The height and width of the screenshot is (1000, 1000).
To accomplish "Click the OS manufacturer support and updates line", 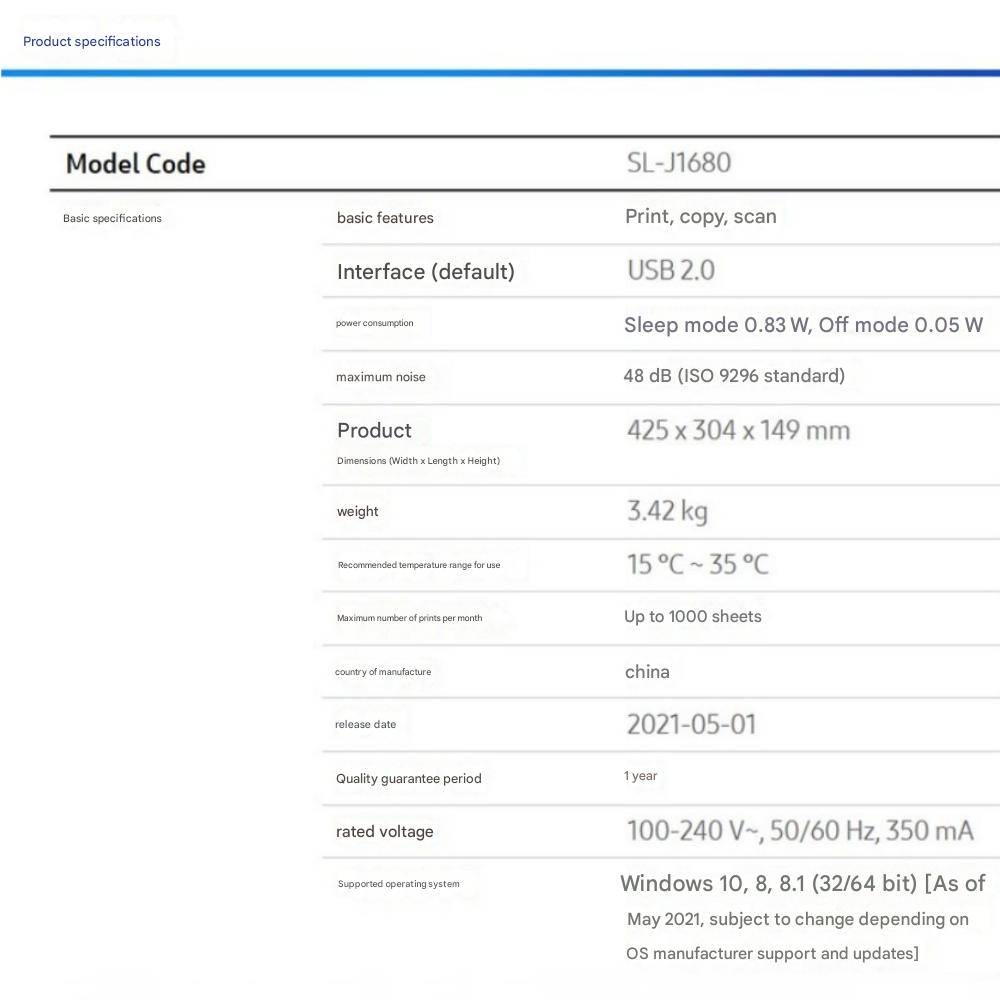I will [x=772, y=953].
